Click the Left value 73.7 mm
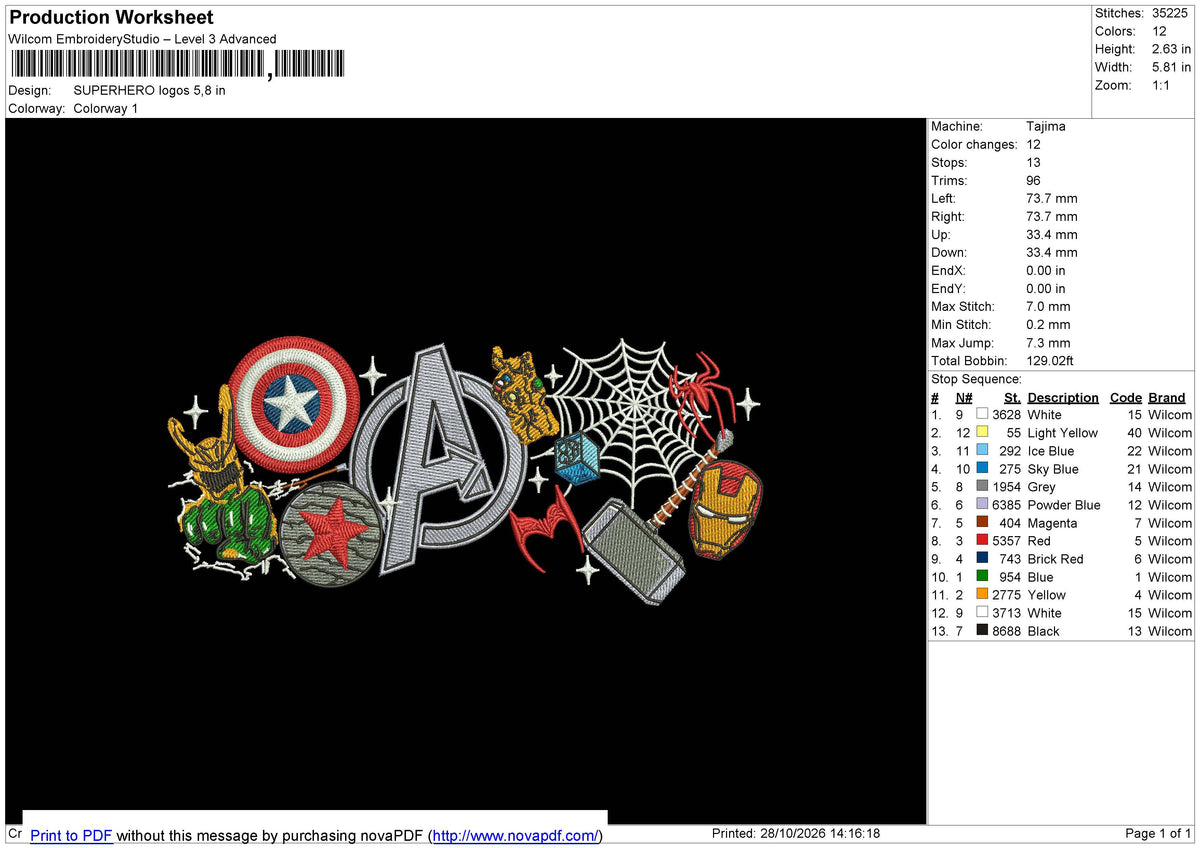 tap(1052, 198)
